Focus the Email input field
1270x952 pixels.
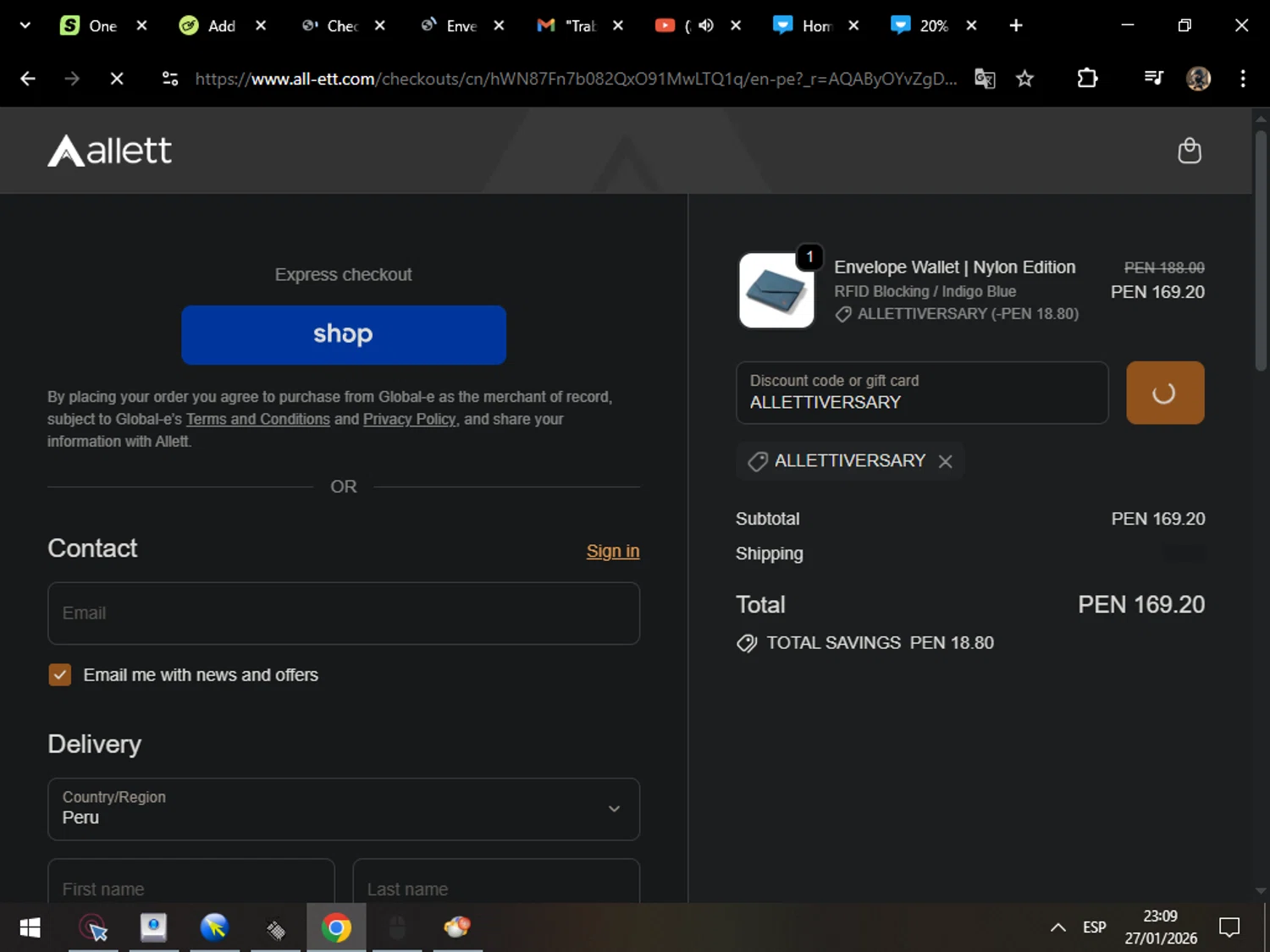[344, 614]
